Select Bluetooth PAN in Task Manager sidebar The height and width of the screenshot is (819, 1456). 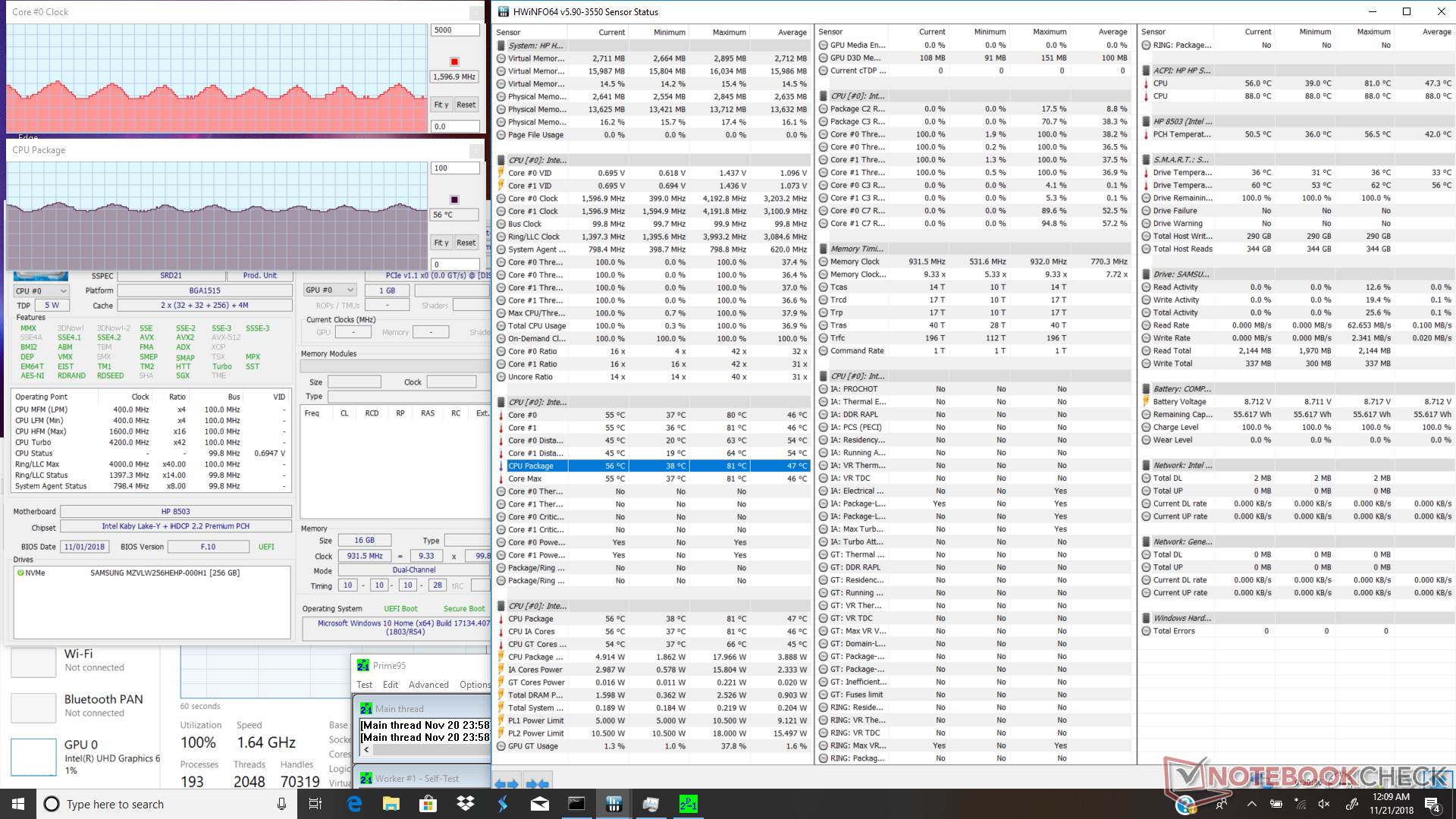point(85,705)
